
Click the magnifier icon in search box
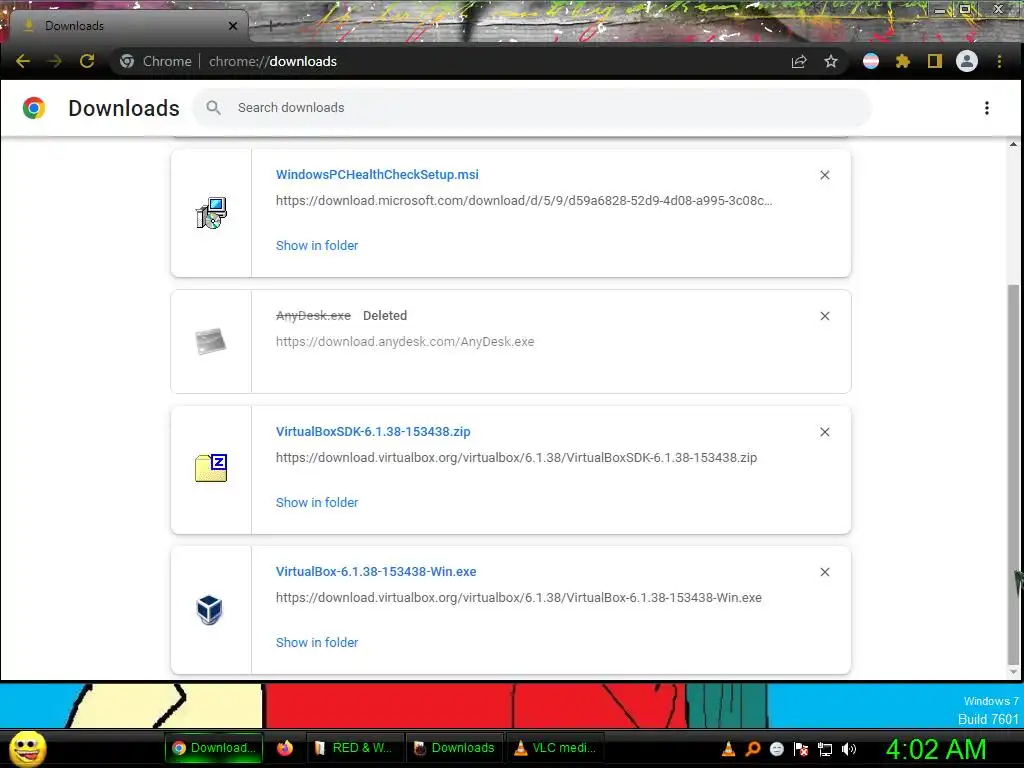click(214, 108)
